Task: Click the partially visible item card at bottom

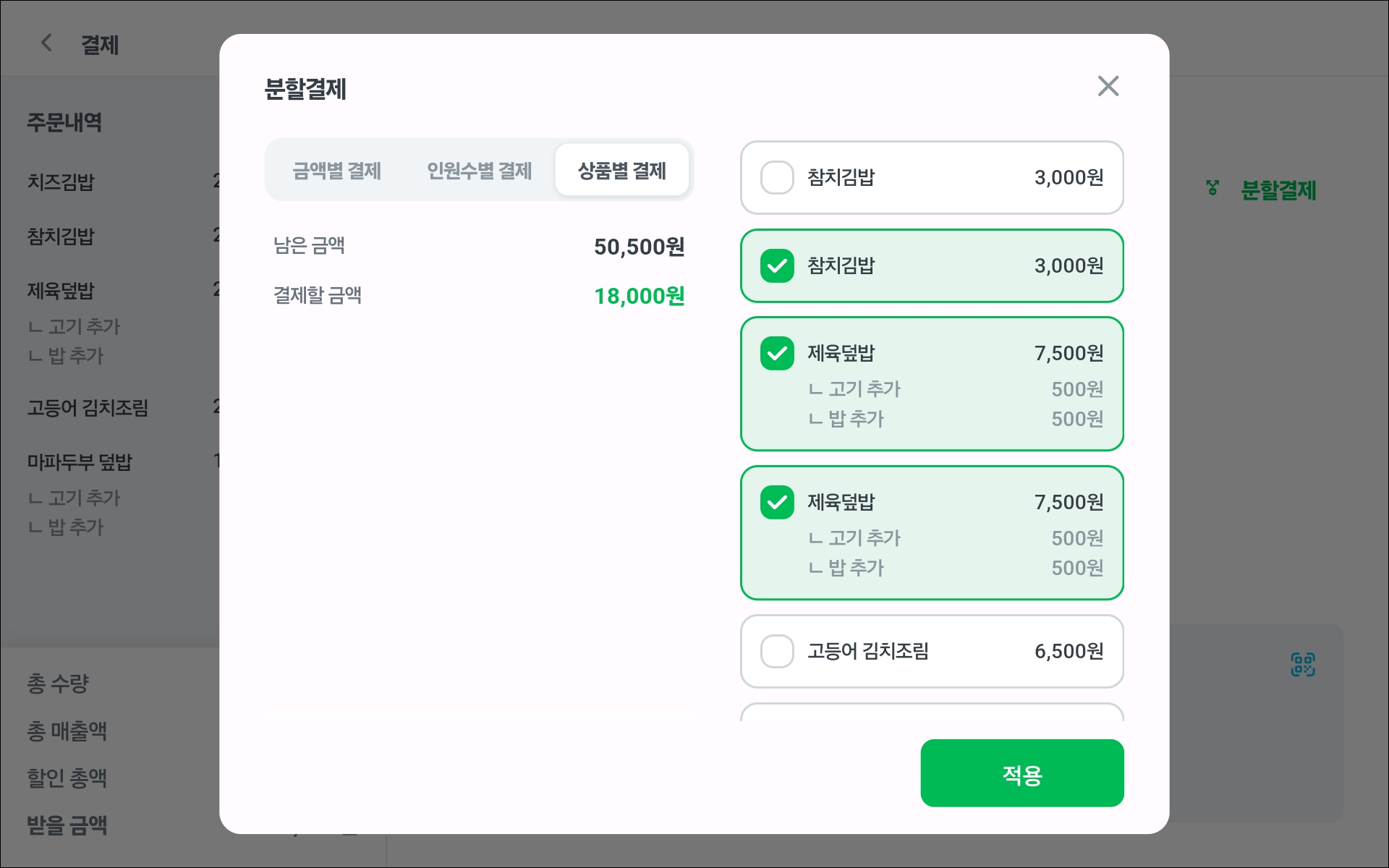Action: (x=932, y=712)
